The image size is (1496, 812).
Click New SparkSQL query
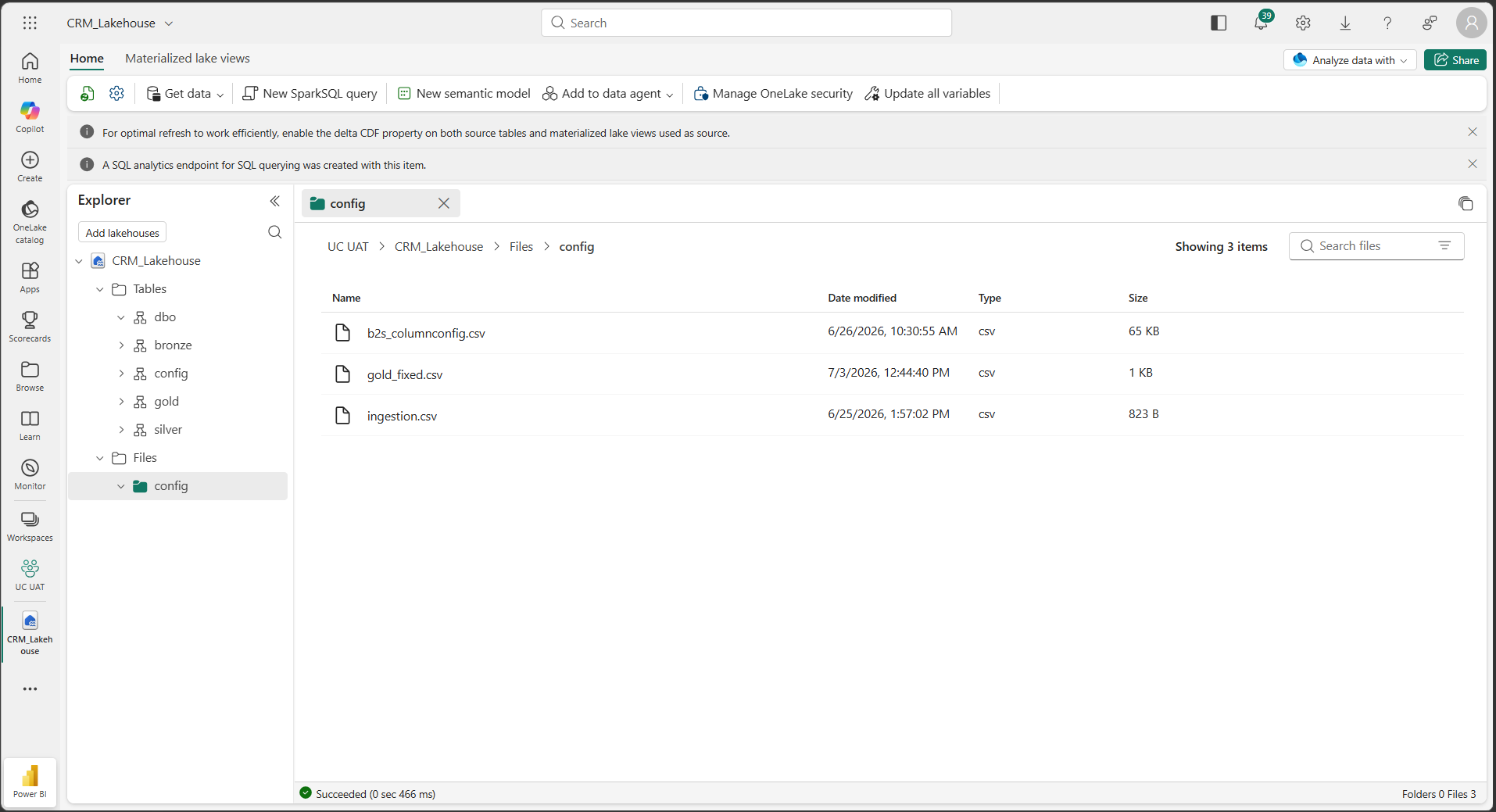tap(310, 94)
